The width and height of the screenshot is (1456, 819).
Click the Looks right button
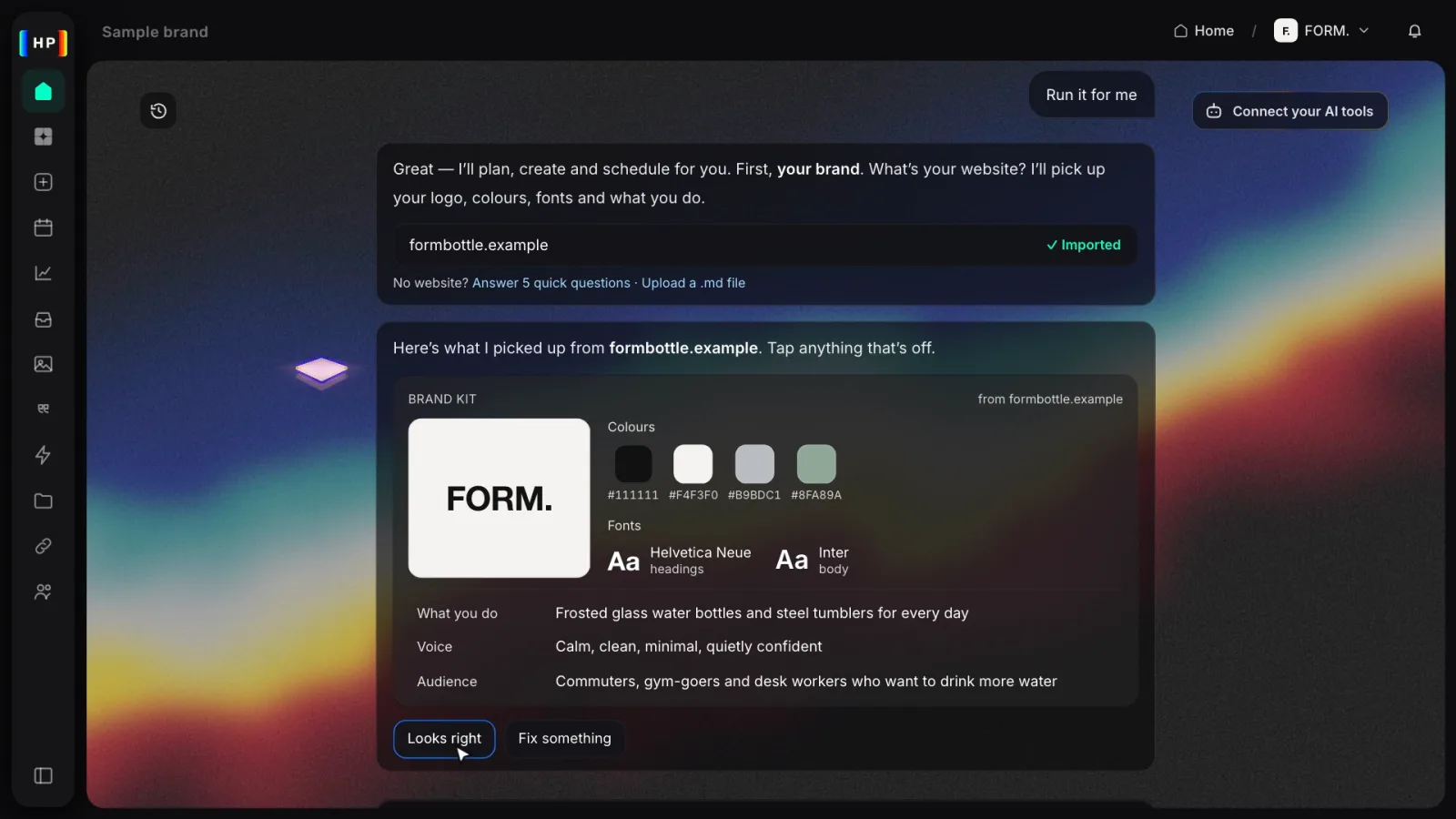[x=444, y=739]
